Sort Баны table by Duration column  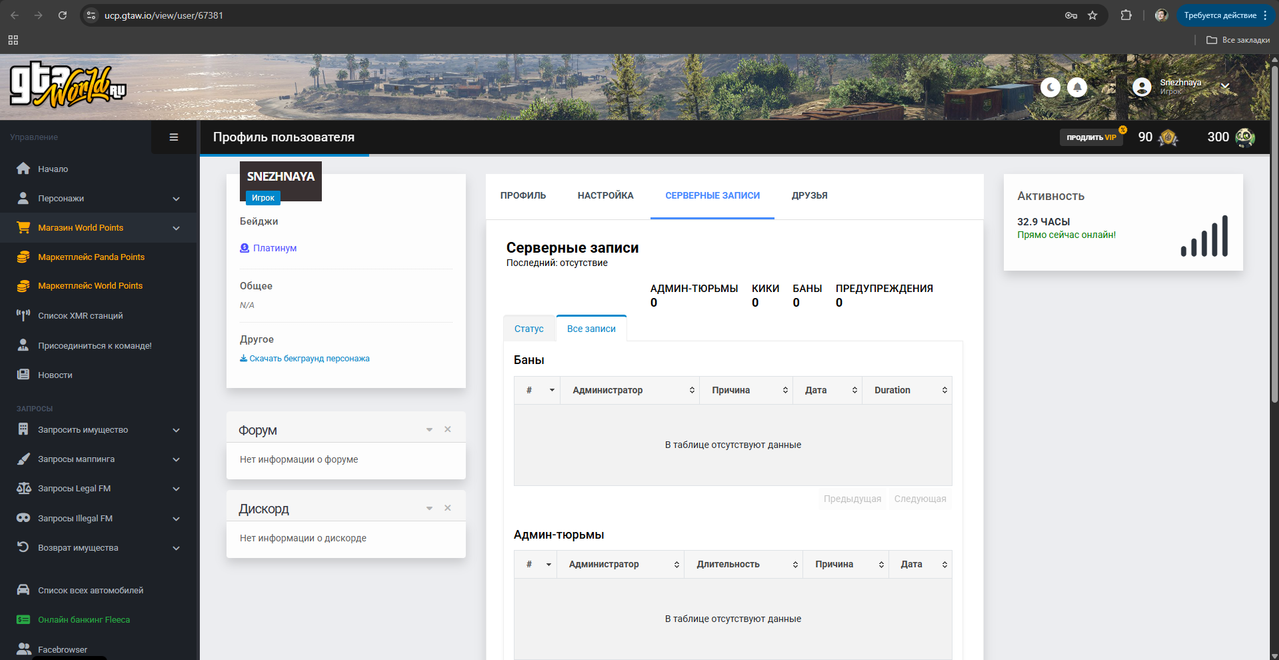coord(907,390)
